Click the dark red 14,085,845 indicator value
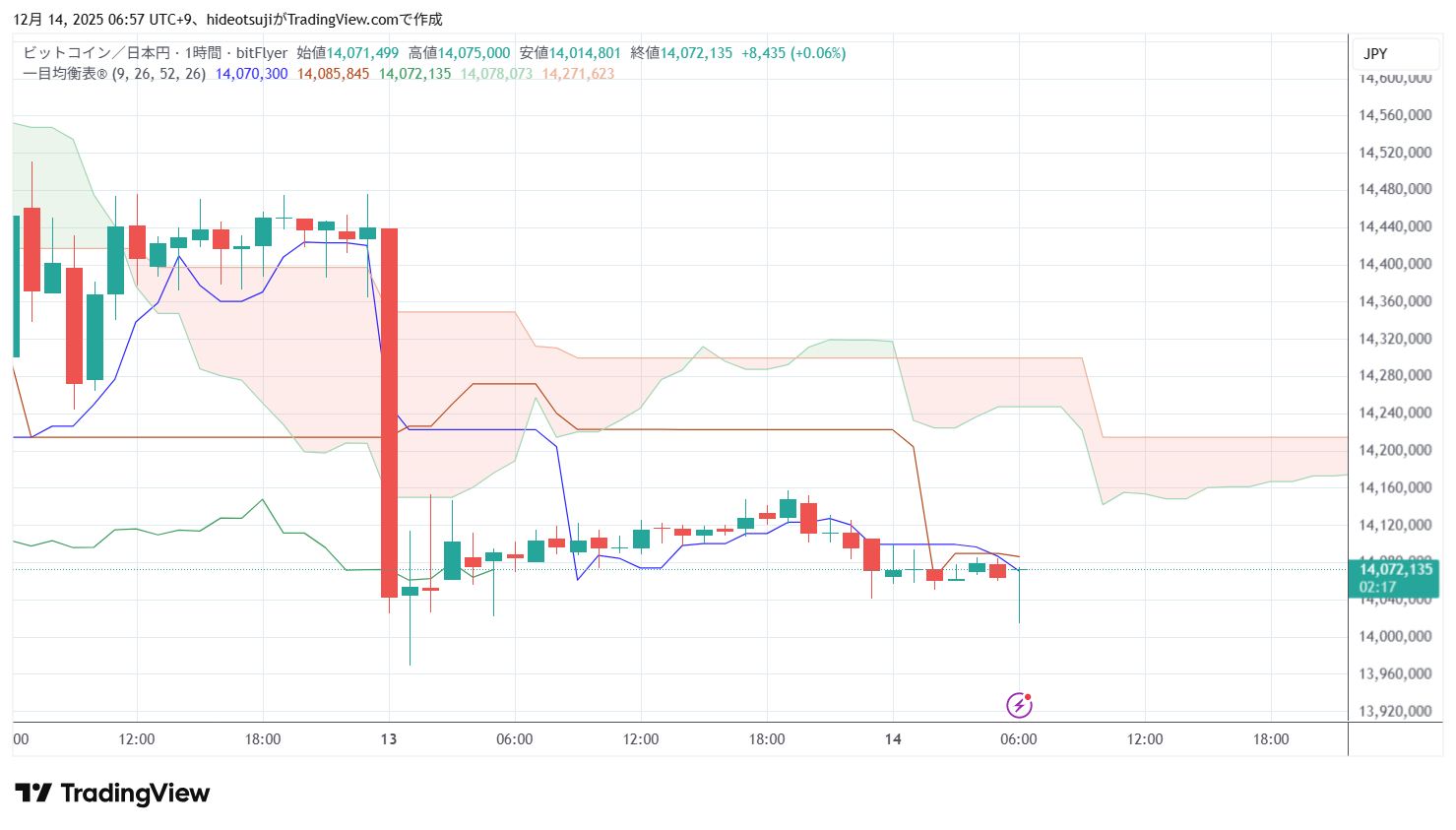Screen dimensions: 1456x830 click(333, 74)
